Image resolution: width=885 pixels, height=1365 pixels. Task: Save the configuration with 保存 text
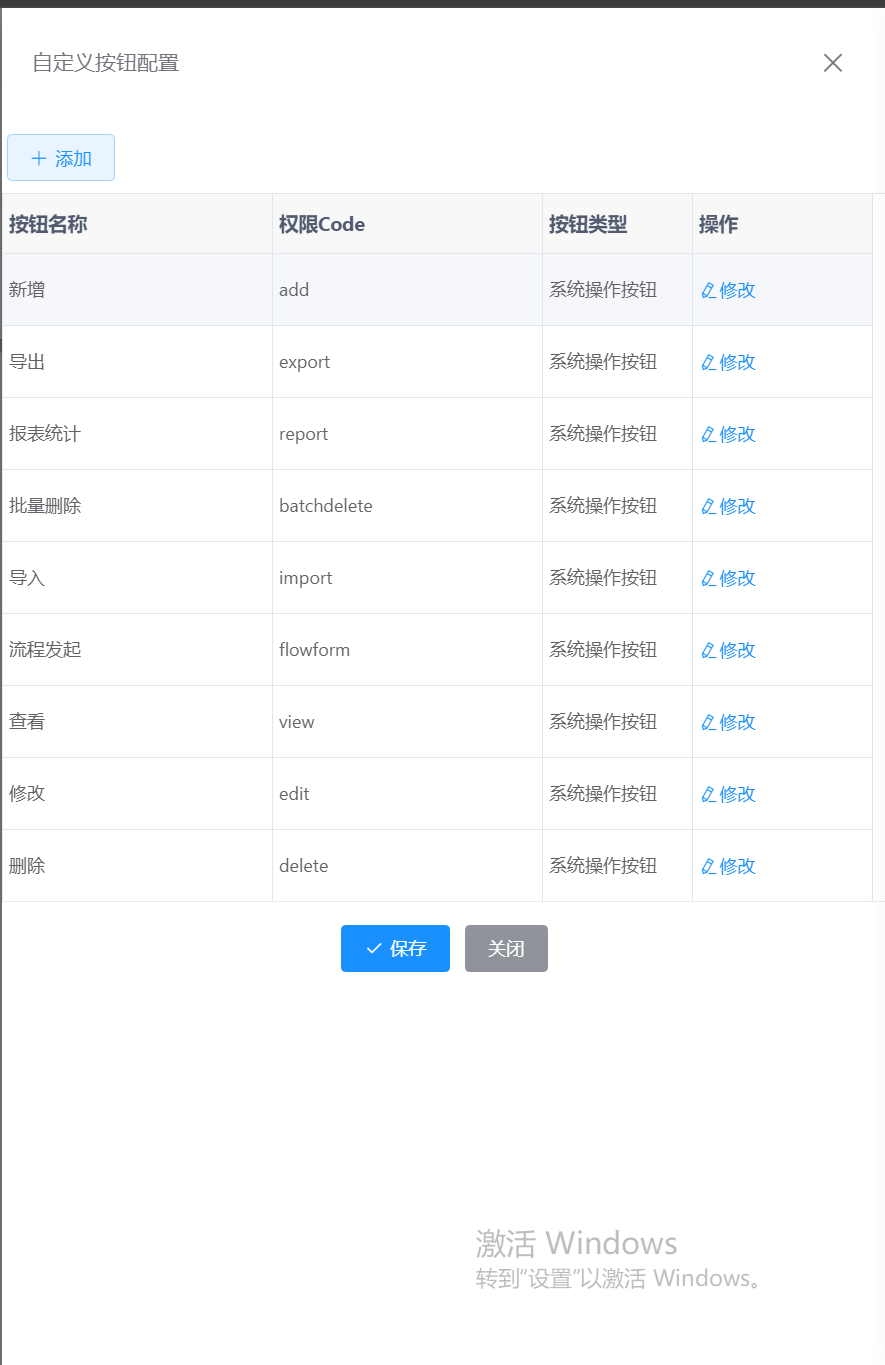(x=408, y=948)
